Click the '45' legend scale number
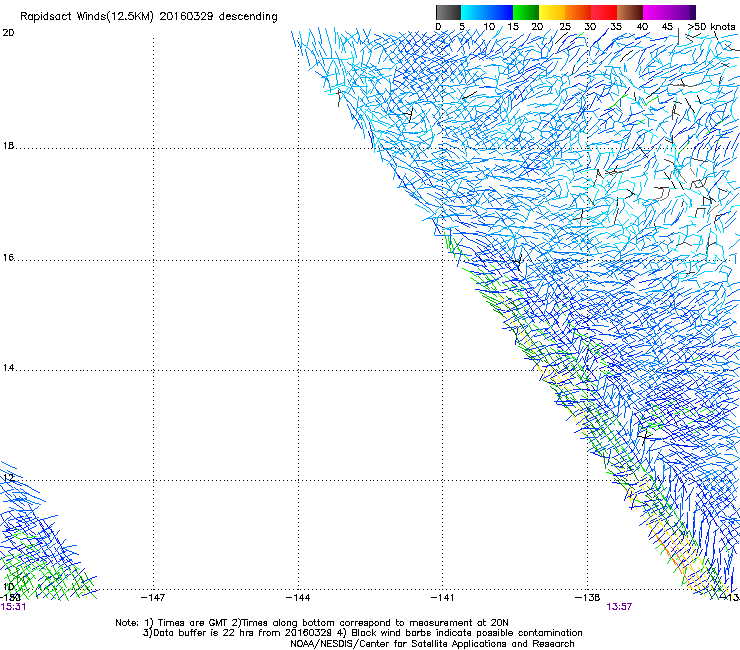This screenshot has height=650, width=740. tap(667, 27)
